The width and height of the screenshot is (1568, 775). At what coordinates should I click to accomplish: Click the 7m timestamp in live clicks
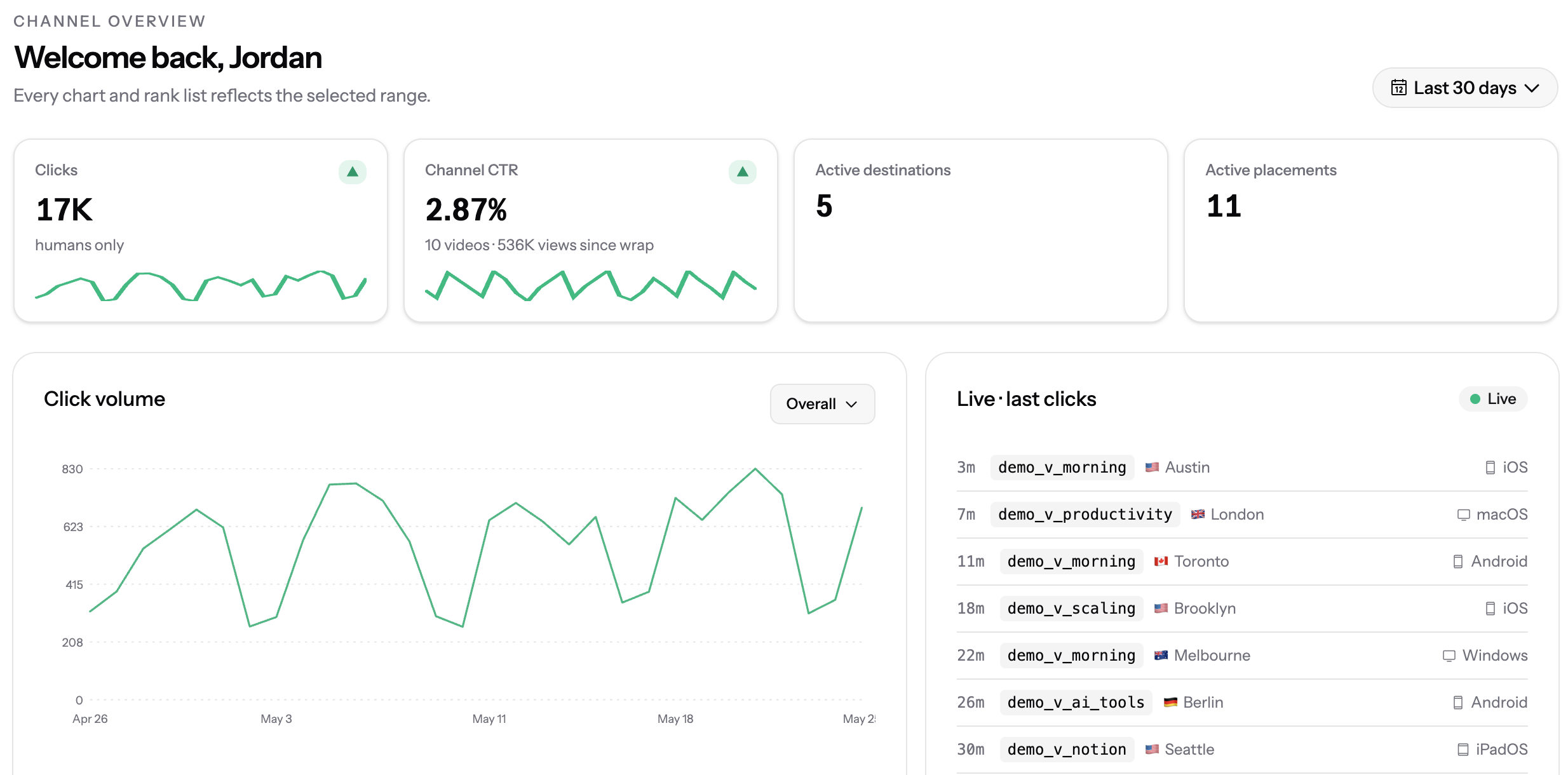coord(966,515)
